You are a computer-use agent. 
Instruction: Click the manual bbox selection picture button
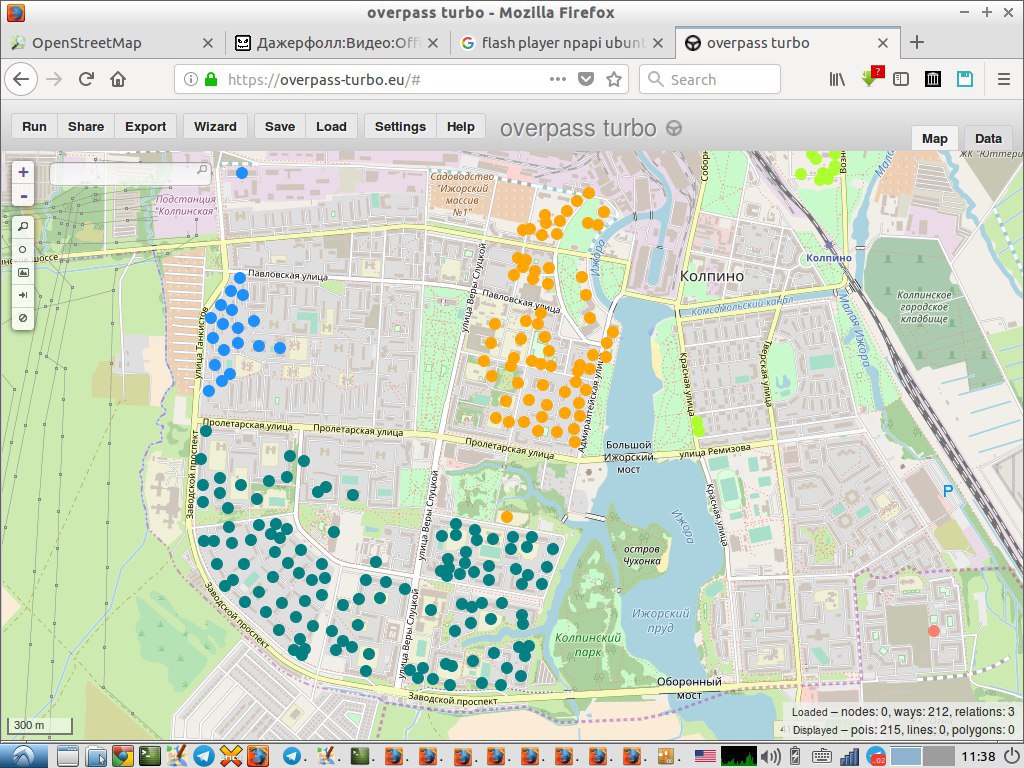point(23,272)
